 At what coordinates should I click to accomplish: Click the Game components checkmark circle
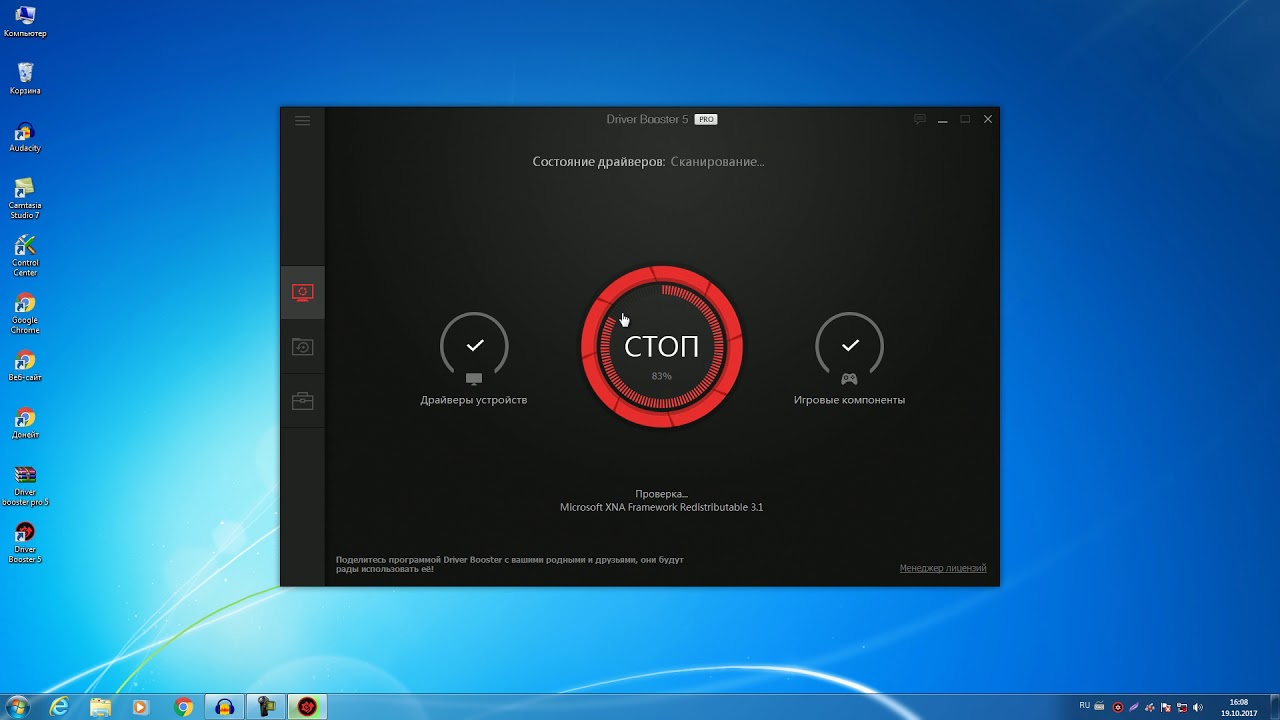point(850,346)
